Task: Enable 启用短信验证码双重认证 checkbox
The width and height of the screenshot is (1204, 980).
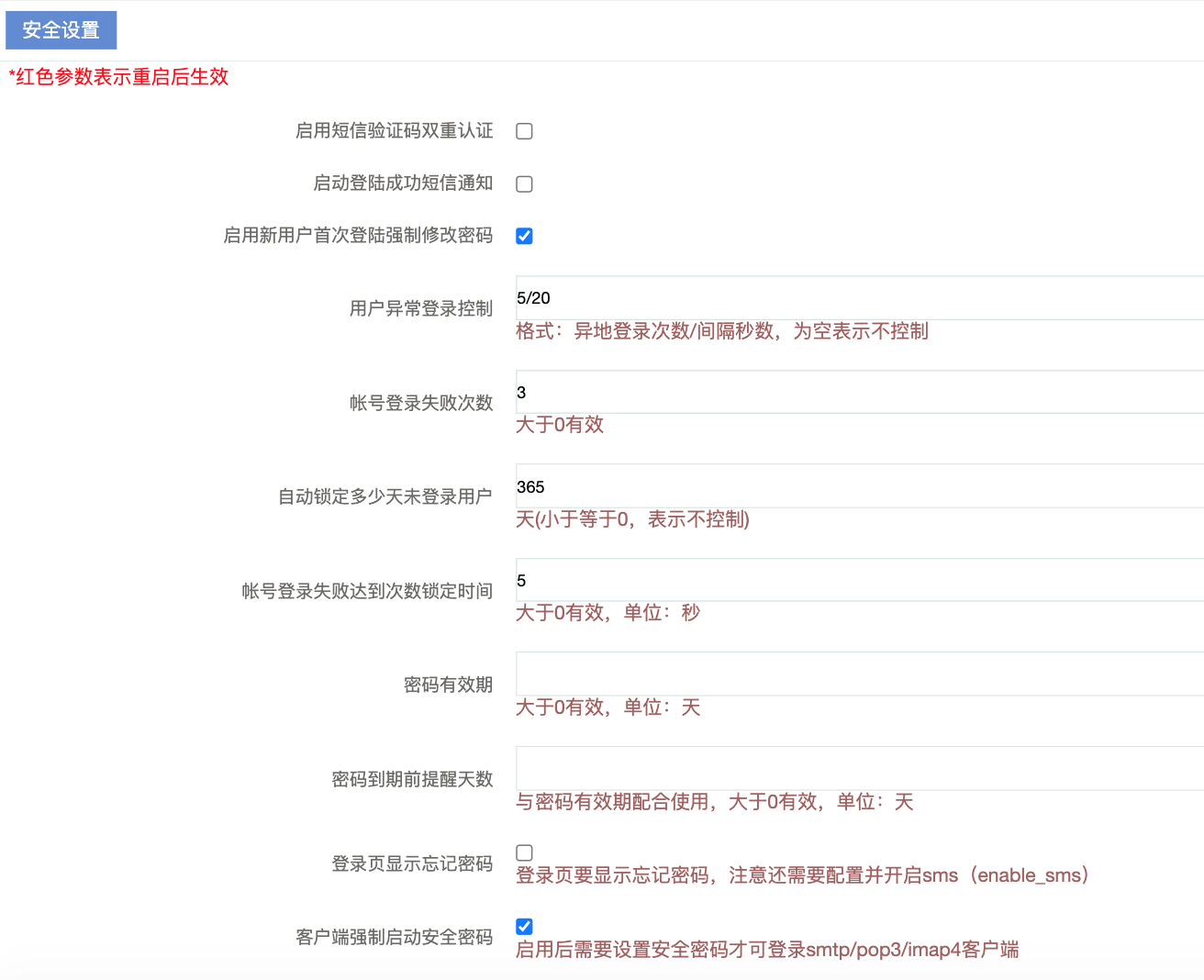Action: 524,131
